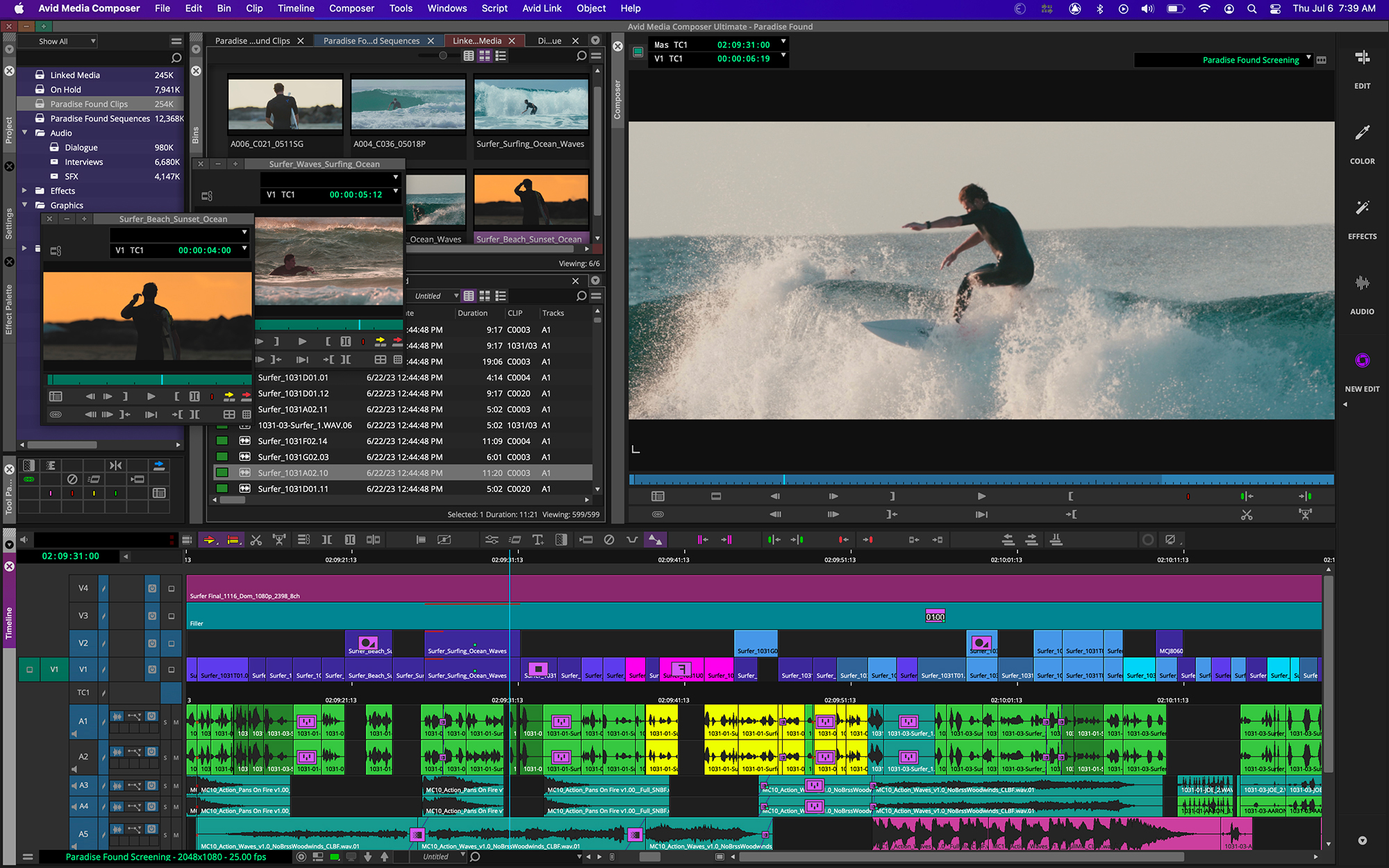The image size is (1389, 868).
Task: Click the A006_C021_0511SG clip thumbnail
Action: click(x=285, y=106)
